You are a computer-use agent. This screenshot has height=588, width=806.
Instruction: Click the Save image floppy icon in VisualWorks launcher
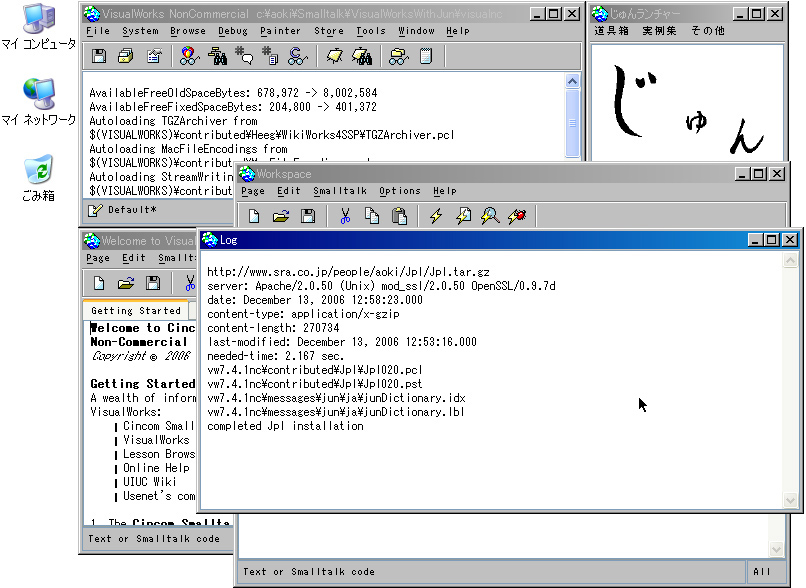click(99, 56)
